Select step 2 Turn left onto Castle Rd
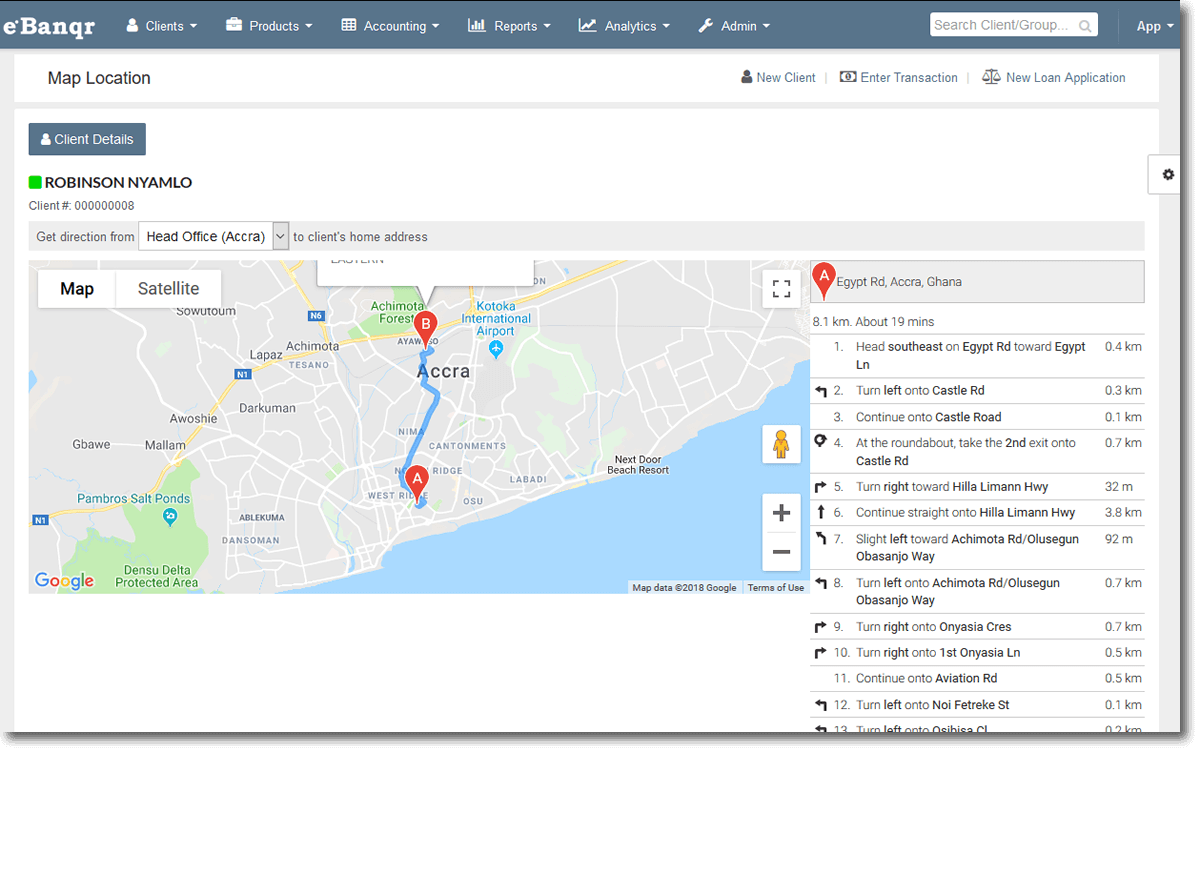Screen dimensions: 1200x890 (x=977, y=391)
